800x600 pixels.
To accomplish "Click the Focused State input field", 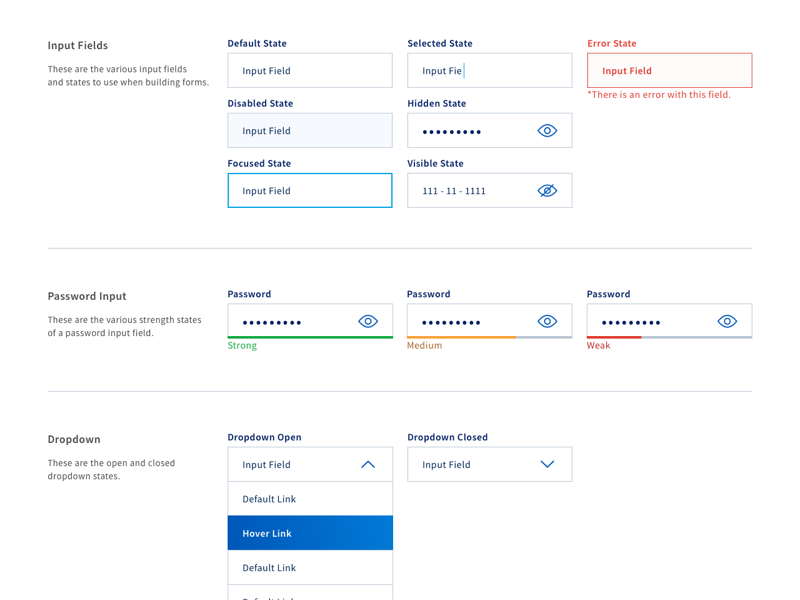I will (310, 191).
